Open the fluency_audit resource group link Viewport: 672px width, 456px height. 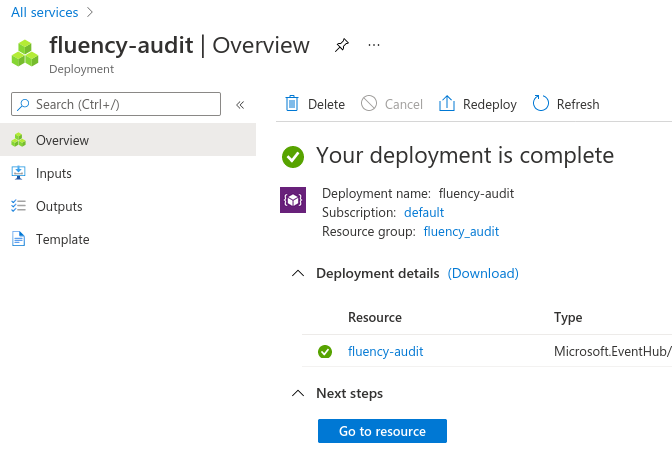click(x=461, y=231)
